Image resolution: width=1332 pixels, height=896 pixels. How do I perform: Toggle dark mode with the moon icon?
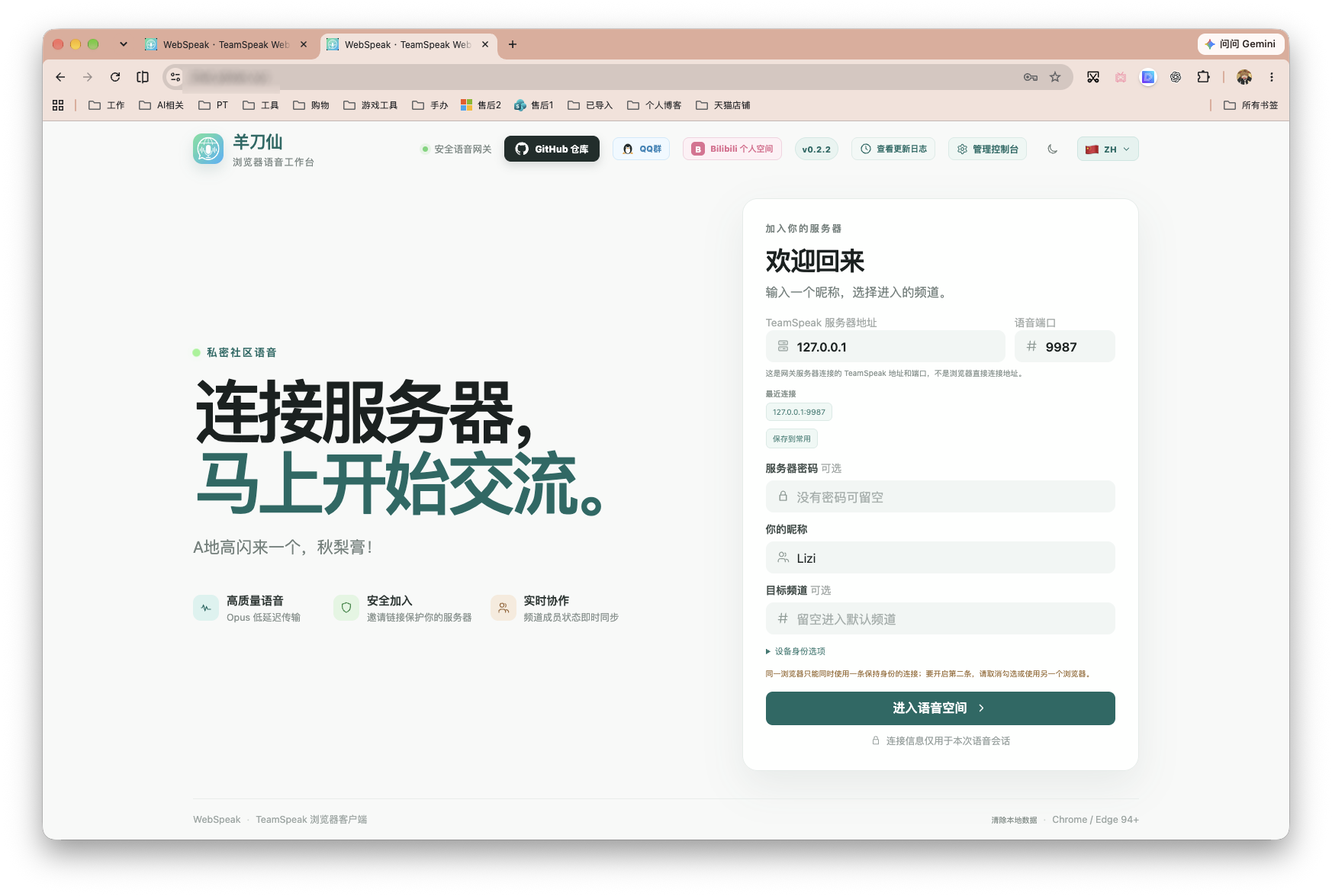point(1053,149)
